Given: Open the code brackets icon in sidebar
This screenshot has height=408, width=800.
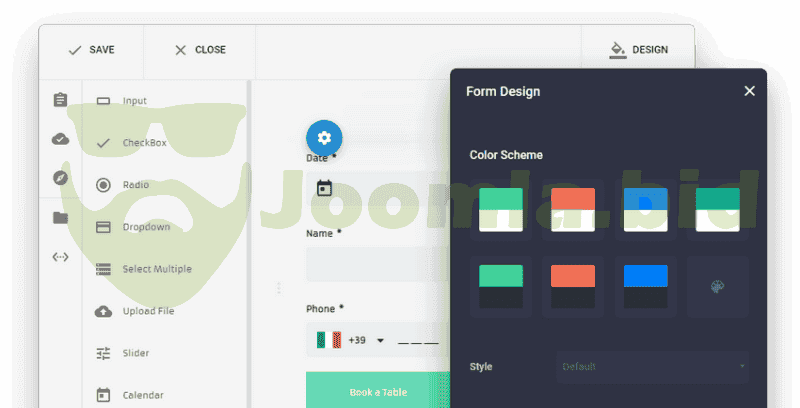Looking at the screenshot, I should click(60, 257).
